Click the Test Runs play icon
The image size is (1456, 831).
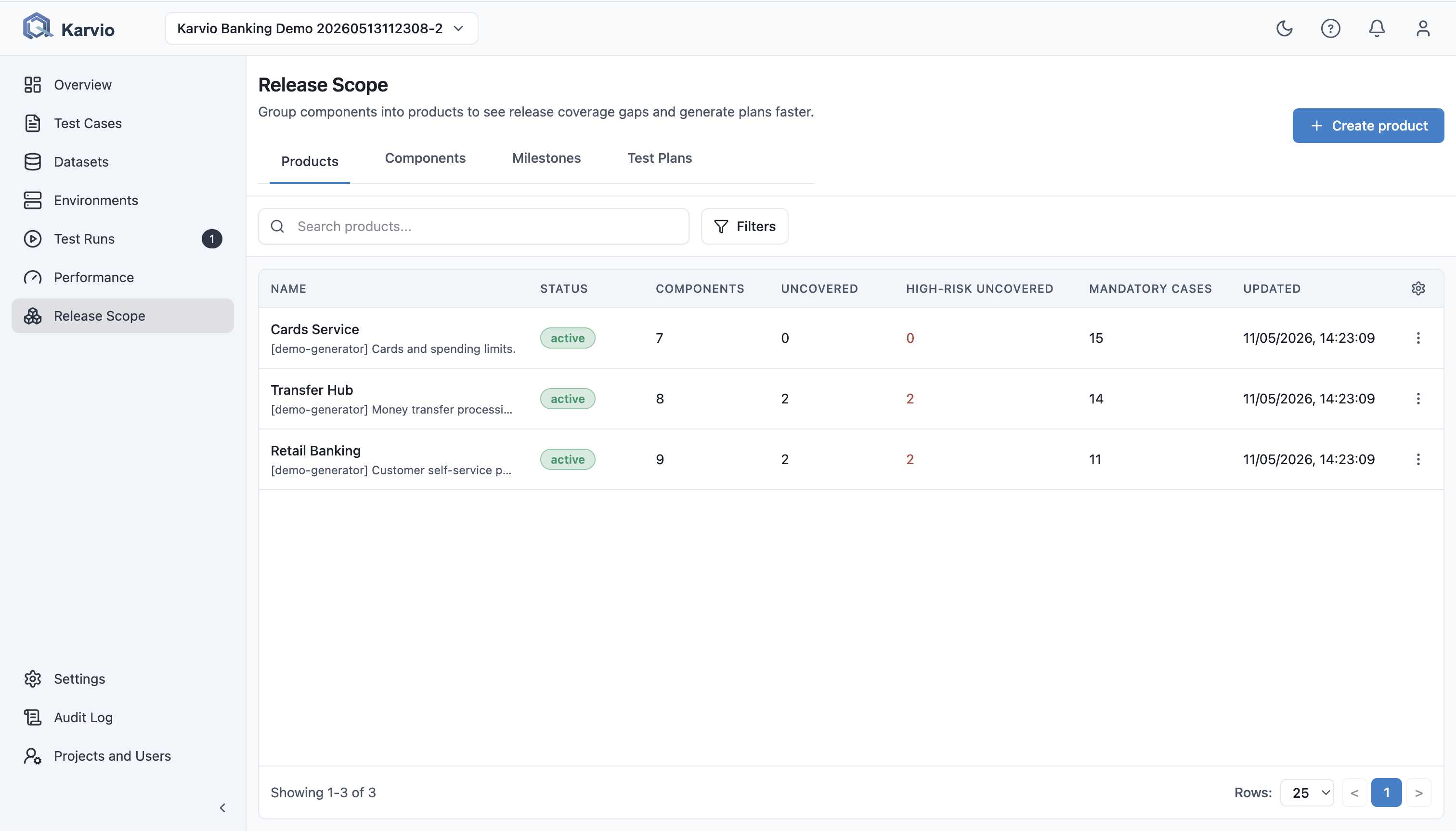(x=33, y=239)
